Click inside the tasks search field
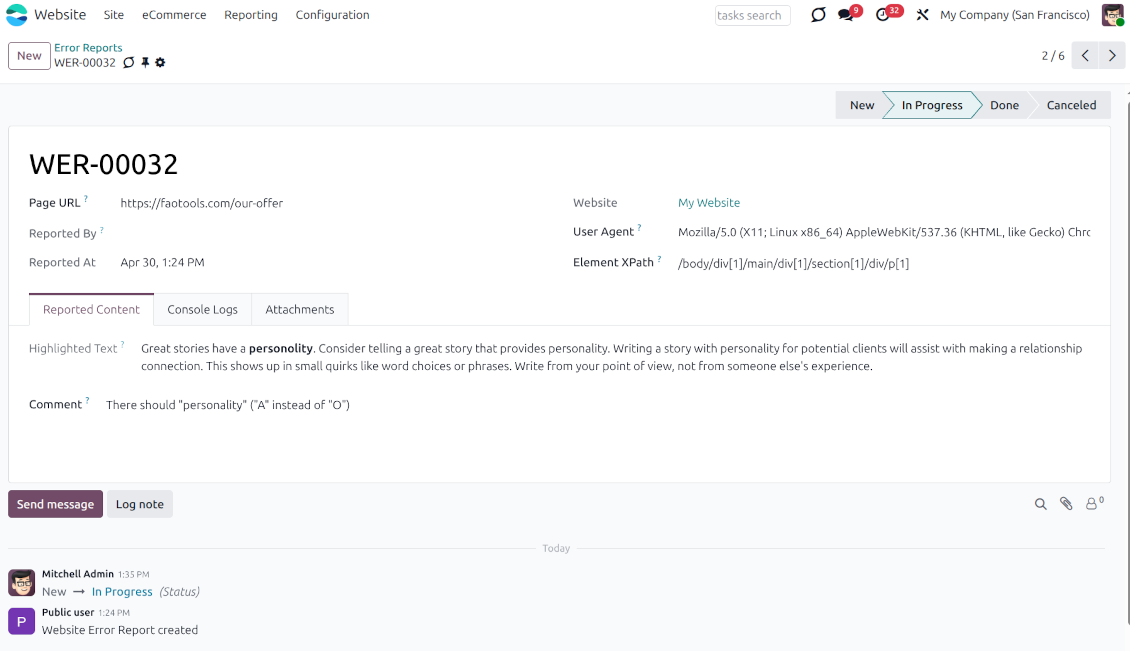This screenshot has height=651, width=1130. tap(752, 15)
